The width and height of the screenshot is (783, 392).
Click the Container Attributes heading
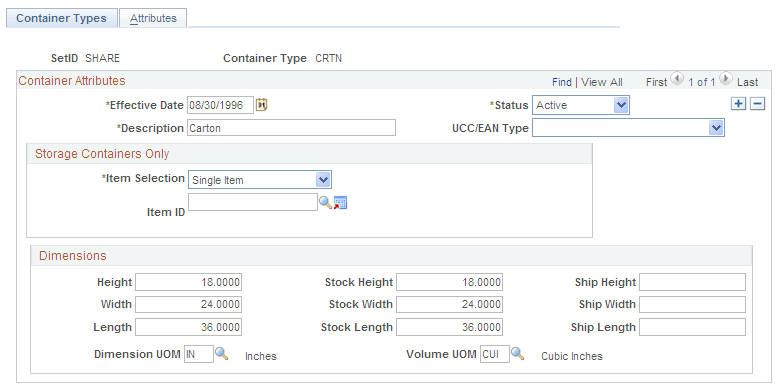[x=72, y=80]
